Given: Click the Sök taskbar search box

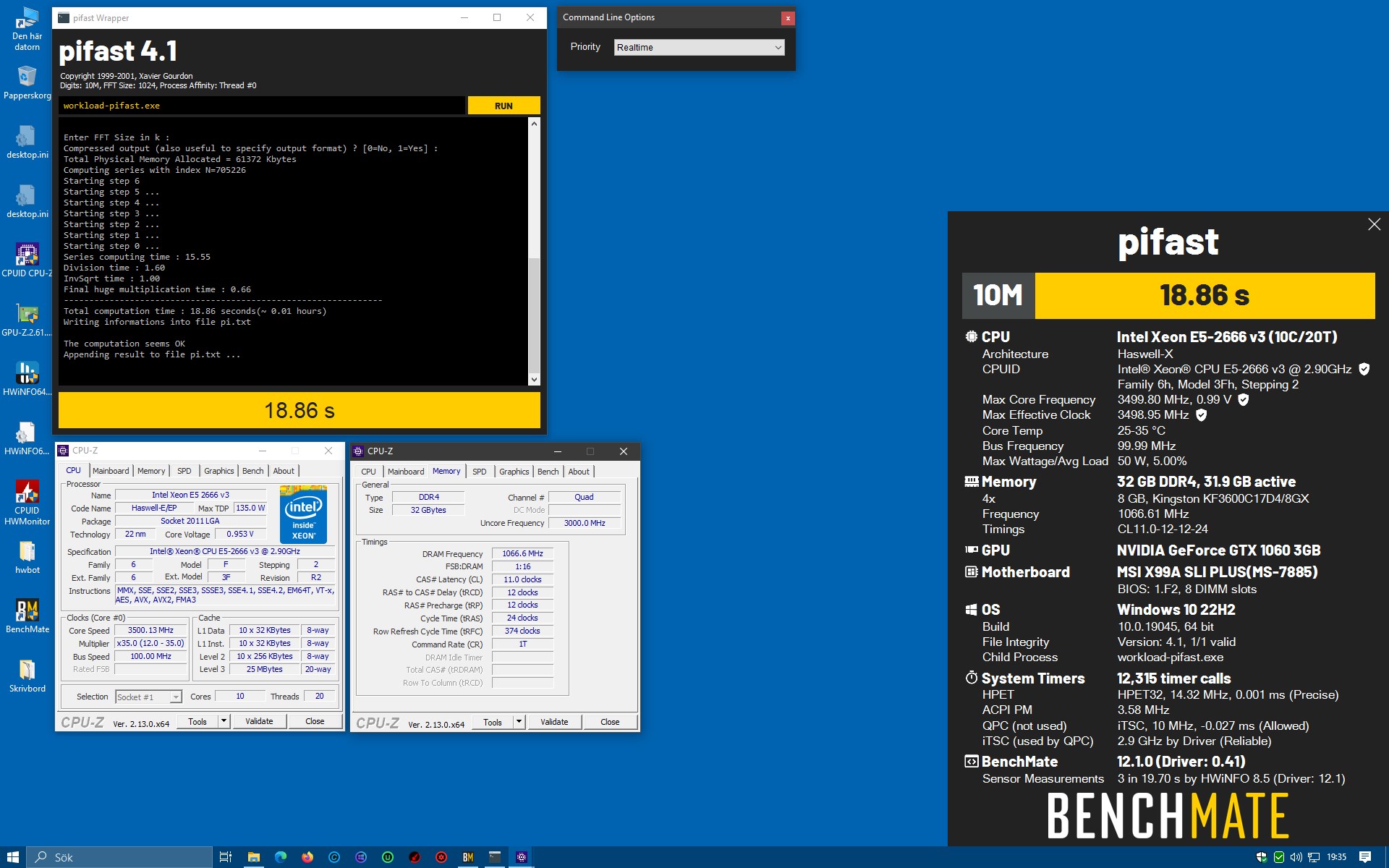Looking at the screenshot, I should [x=119, y=857].
